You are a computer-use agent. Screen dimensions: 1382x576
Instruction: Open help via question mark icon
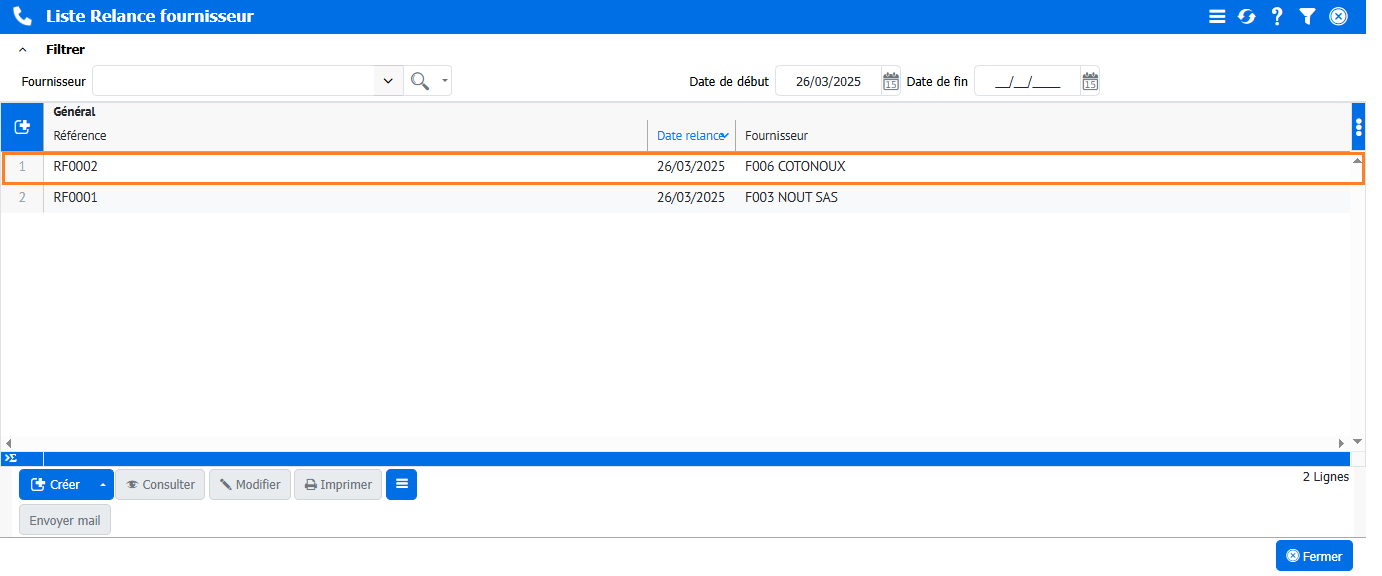(1277, 16)
